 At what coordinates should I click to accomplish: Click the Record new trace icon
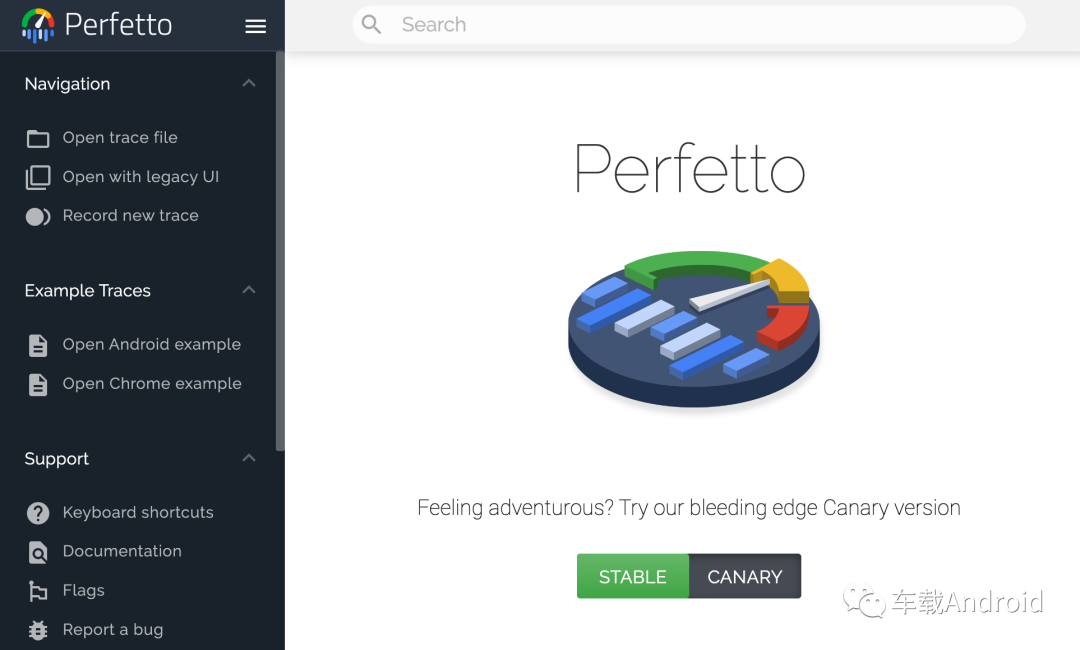coord(37,216)
